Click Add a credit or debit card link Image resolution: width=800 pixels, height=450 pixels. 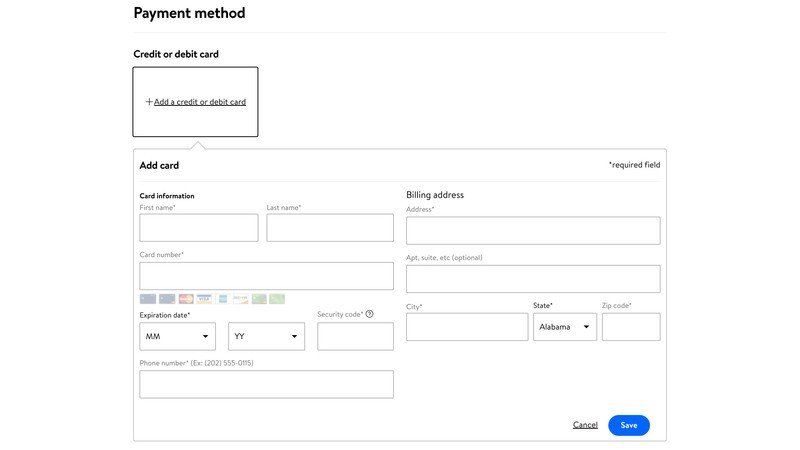[x=199, y=102]
